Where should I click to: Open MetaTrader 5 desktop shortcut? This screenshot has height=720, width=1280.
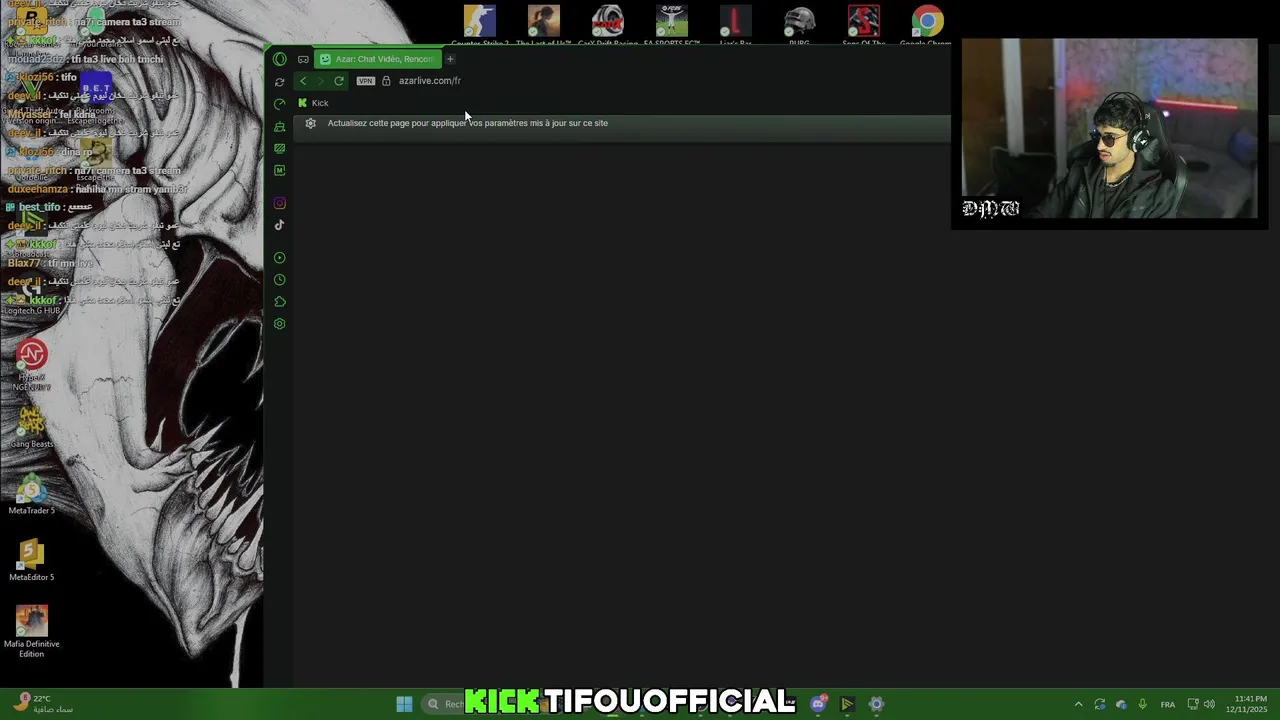coord(31,494)
